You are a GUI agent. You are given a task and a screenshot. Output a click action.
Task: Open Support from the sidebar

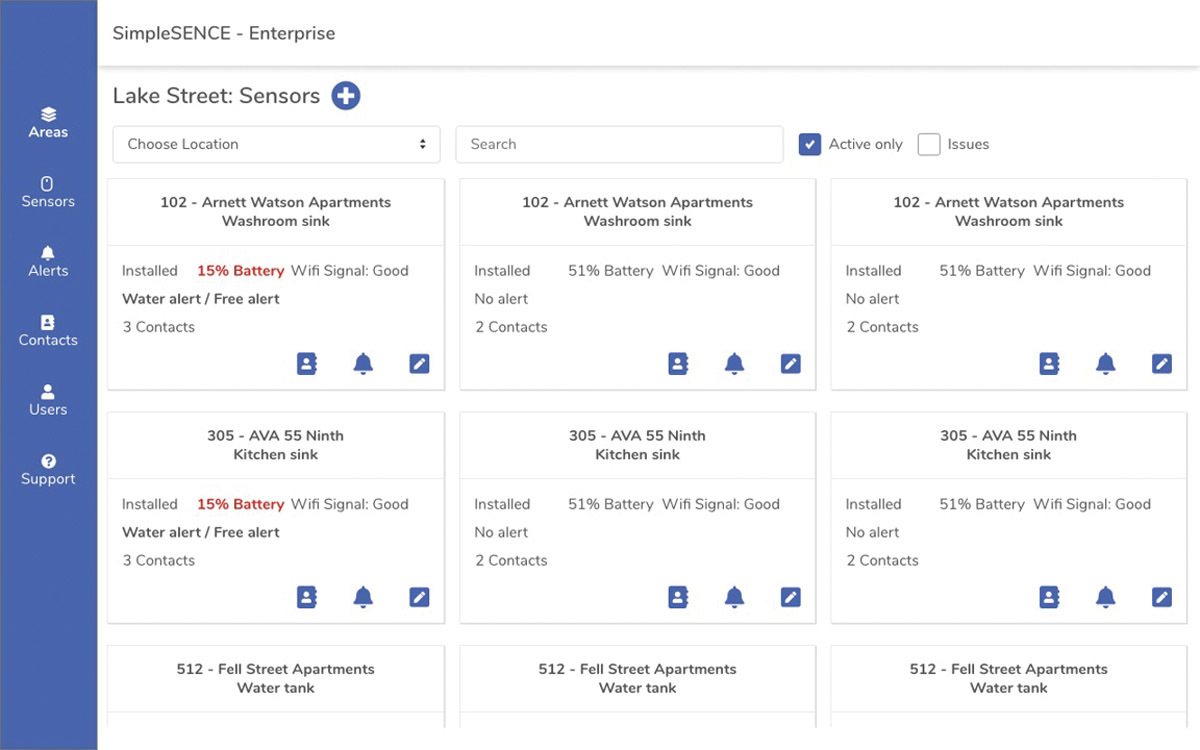point(48,470)
